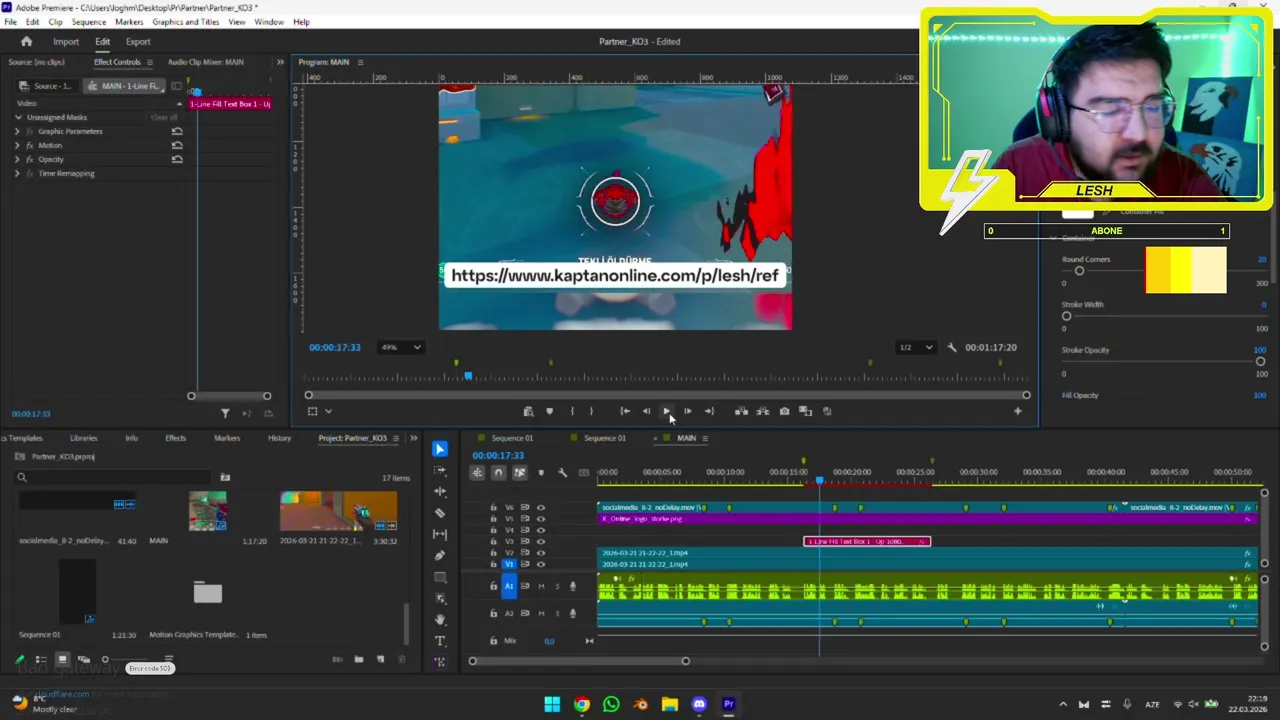Toggle V1 track output eye
Viewport: 1280px width, 720px height.
point(541,564)
